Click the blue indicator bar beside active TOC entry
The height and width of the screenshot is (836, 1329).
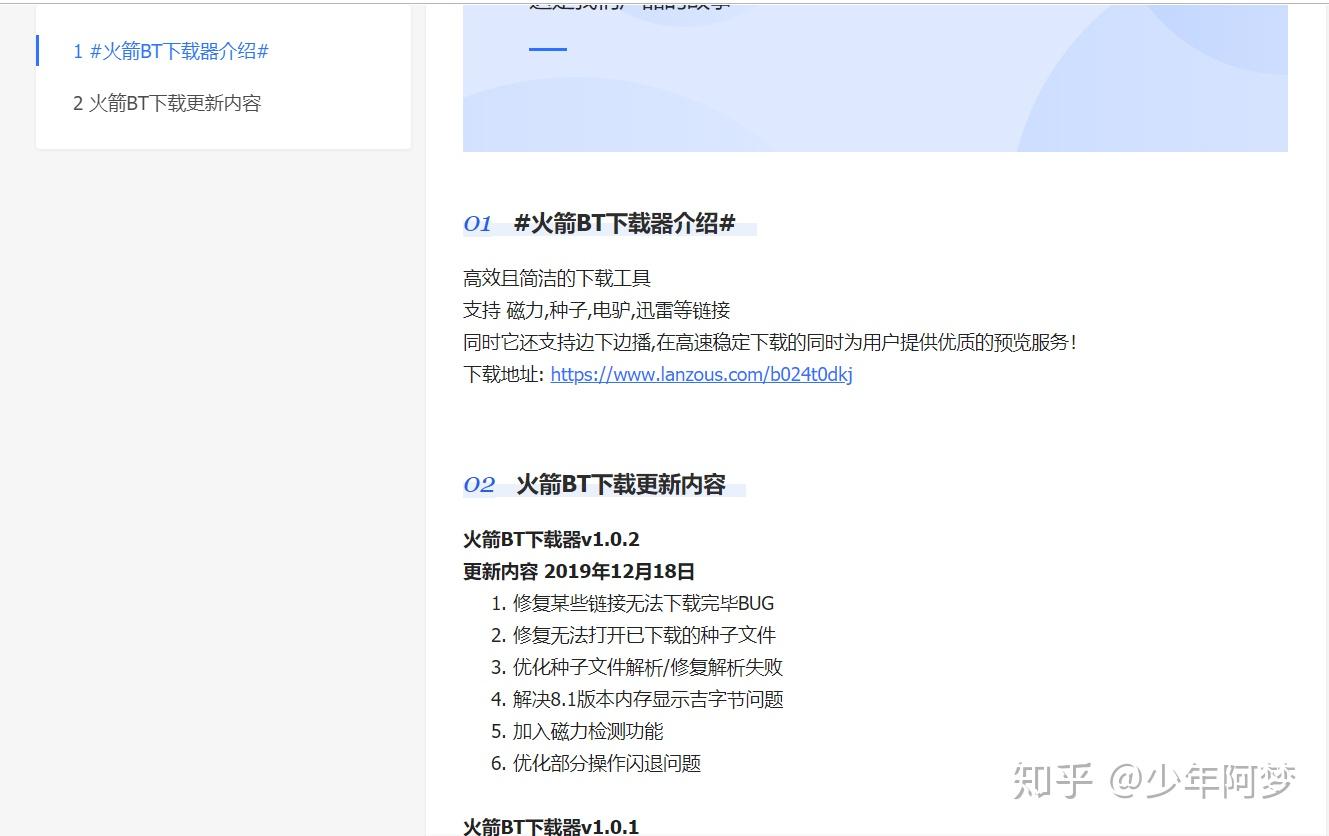37,51
